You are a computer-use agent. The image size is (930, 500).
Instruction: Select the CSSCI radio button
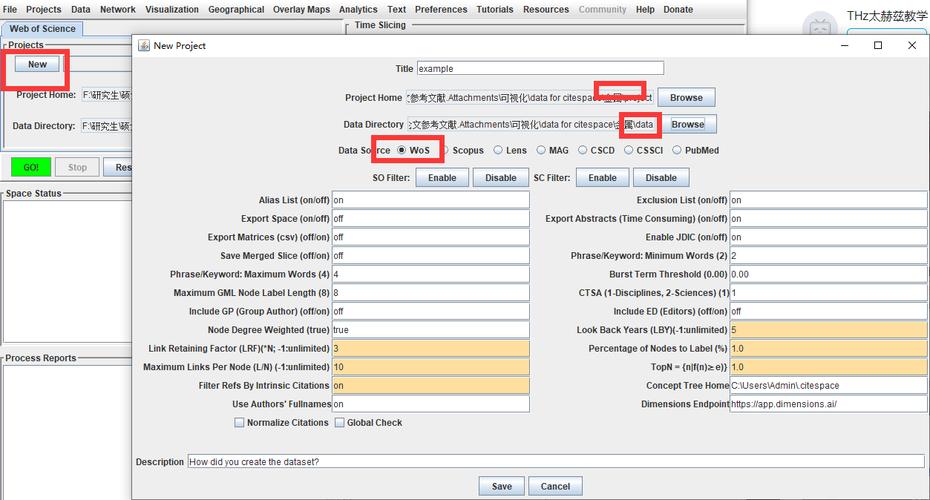[629, 150]
